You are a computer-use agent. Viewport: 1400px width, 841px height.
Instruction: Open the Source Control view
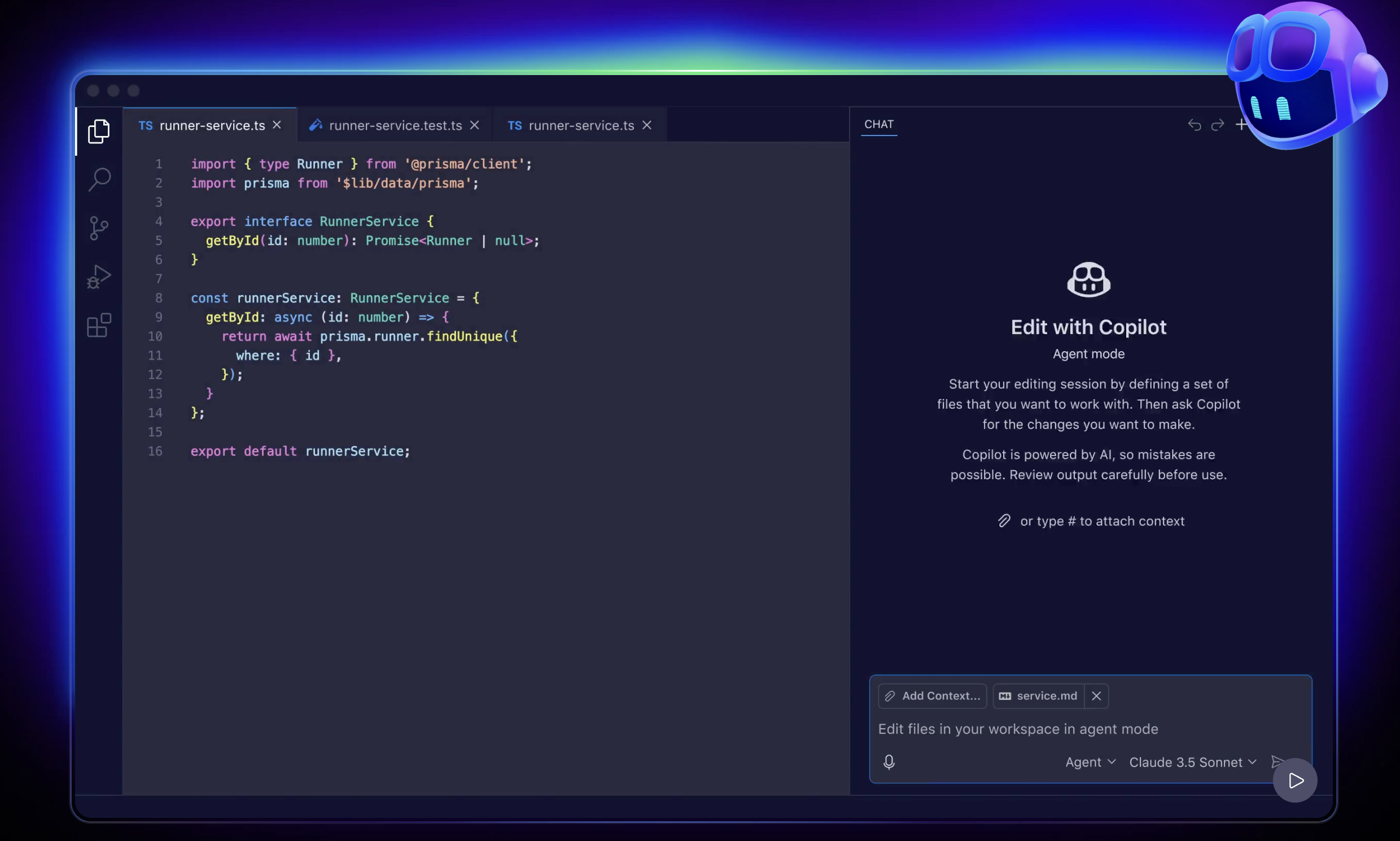pos(99,227)
